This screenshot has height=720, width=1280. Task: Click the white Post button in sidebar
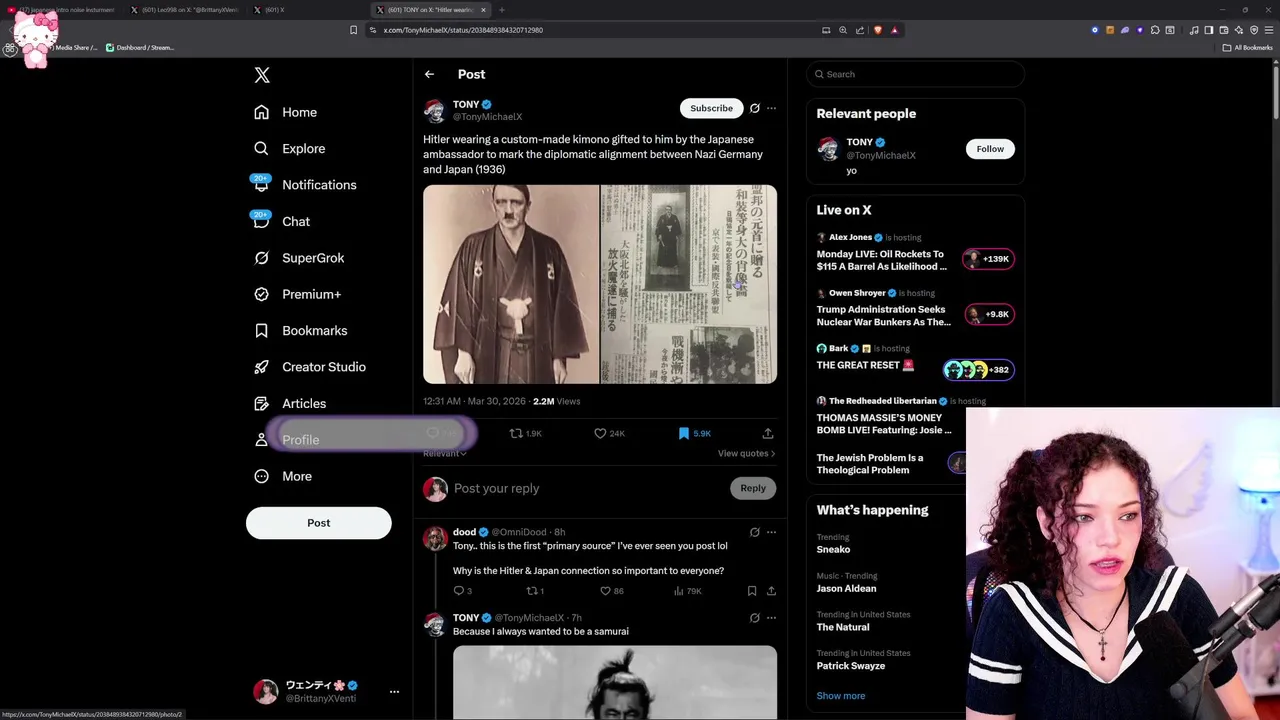[x=319, y=523]
